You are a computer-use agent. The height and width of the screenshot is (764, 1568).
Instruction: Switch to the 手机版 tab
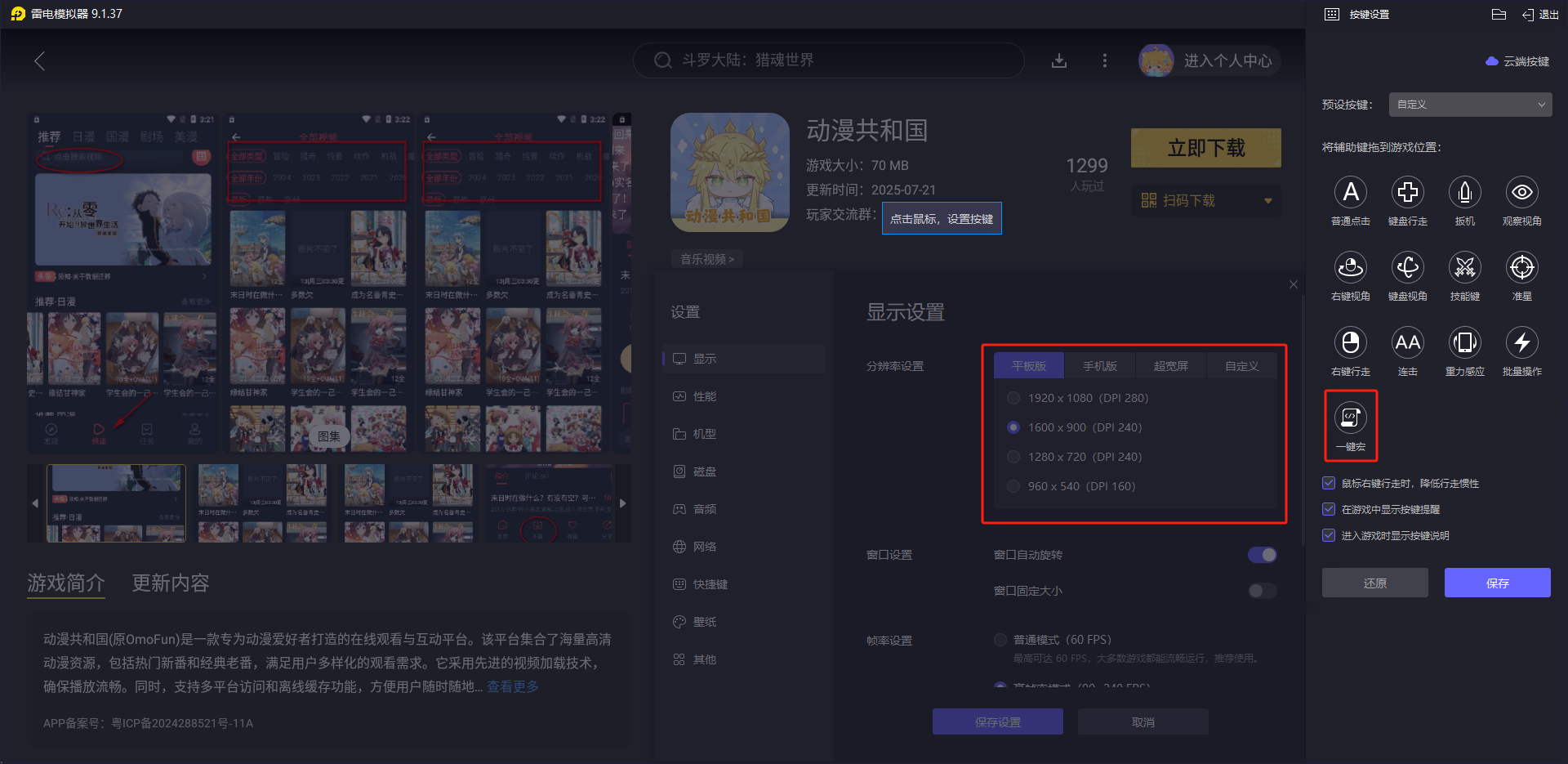[x=1100, y=366]
